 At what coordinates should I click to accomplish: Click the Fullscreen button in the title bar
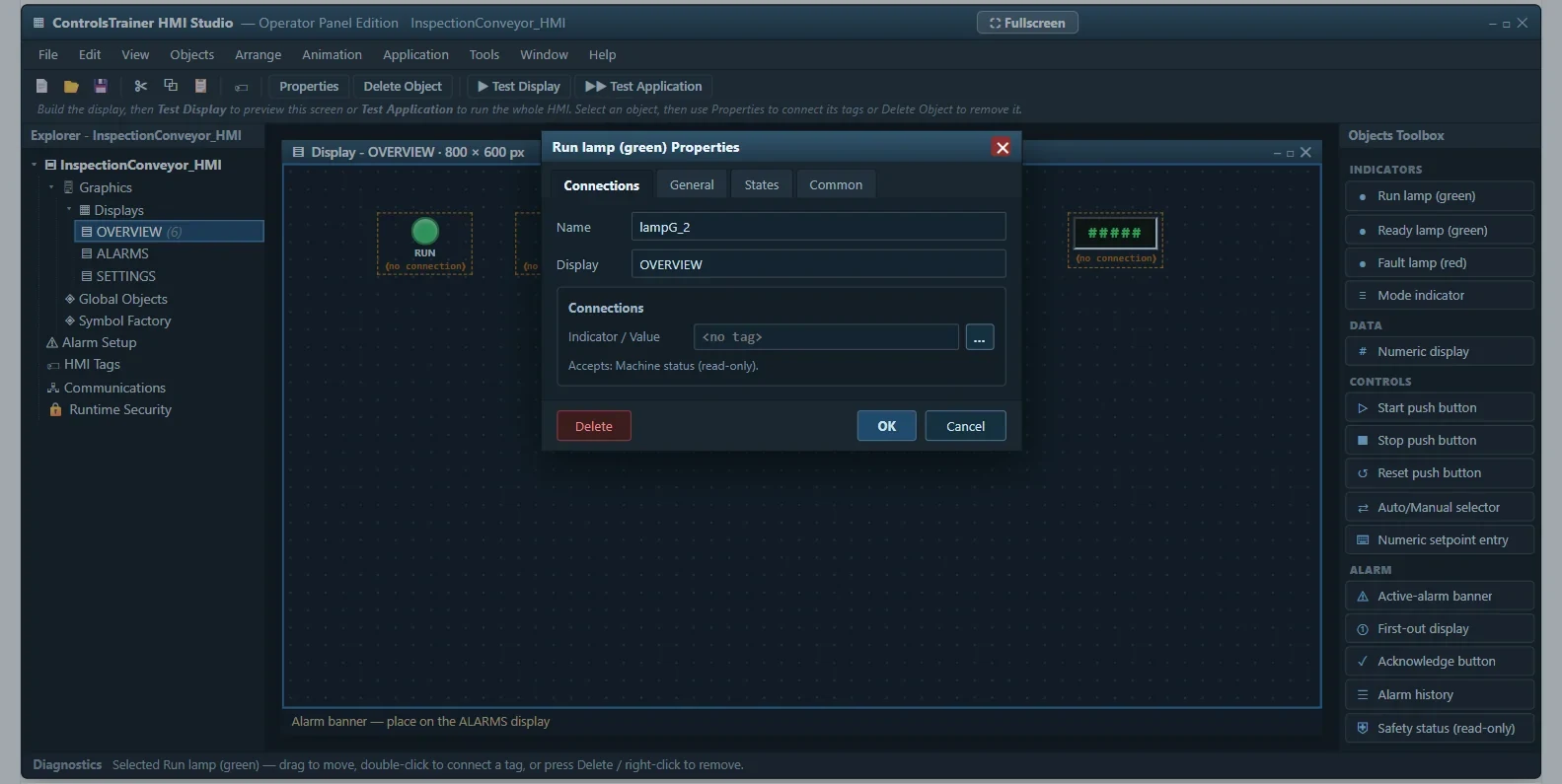pyautogui.click(x=1027, y=23)
